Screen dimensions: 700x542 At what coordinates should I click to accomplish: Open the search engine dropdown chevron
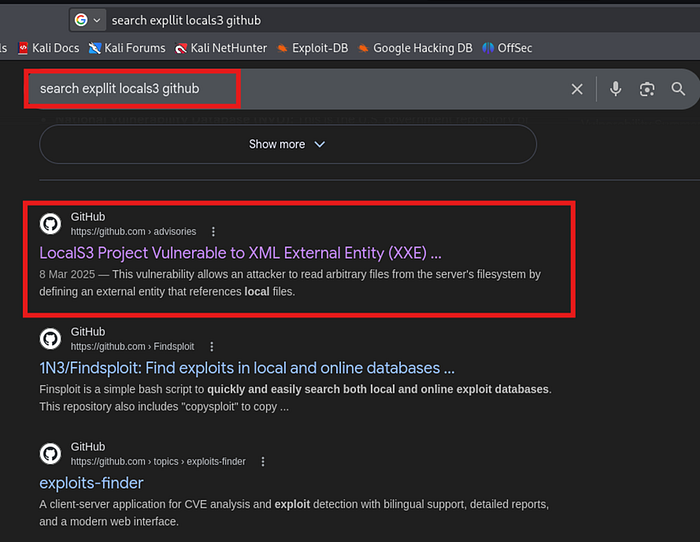pyautogui.click(x=97, y=21)
